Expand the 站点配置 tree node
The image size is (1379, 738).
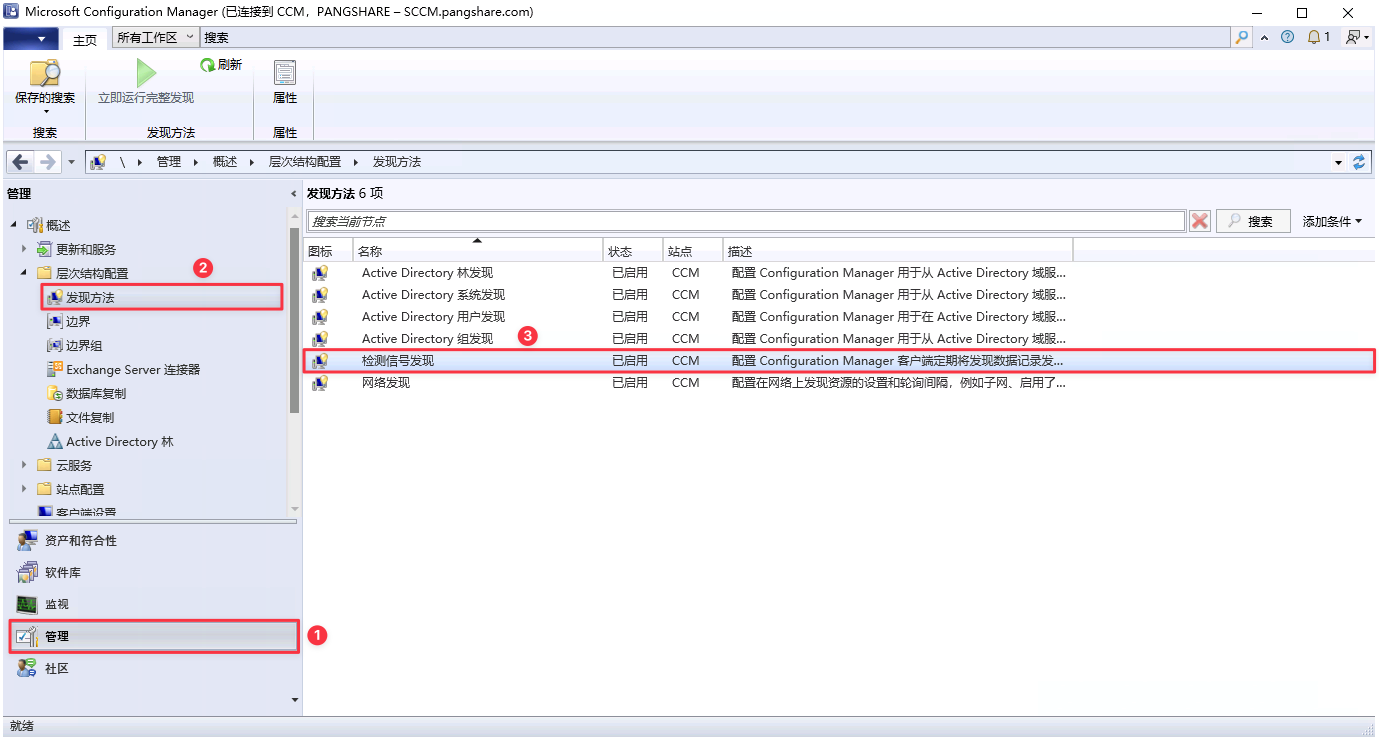point(24,489)
